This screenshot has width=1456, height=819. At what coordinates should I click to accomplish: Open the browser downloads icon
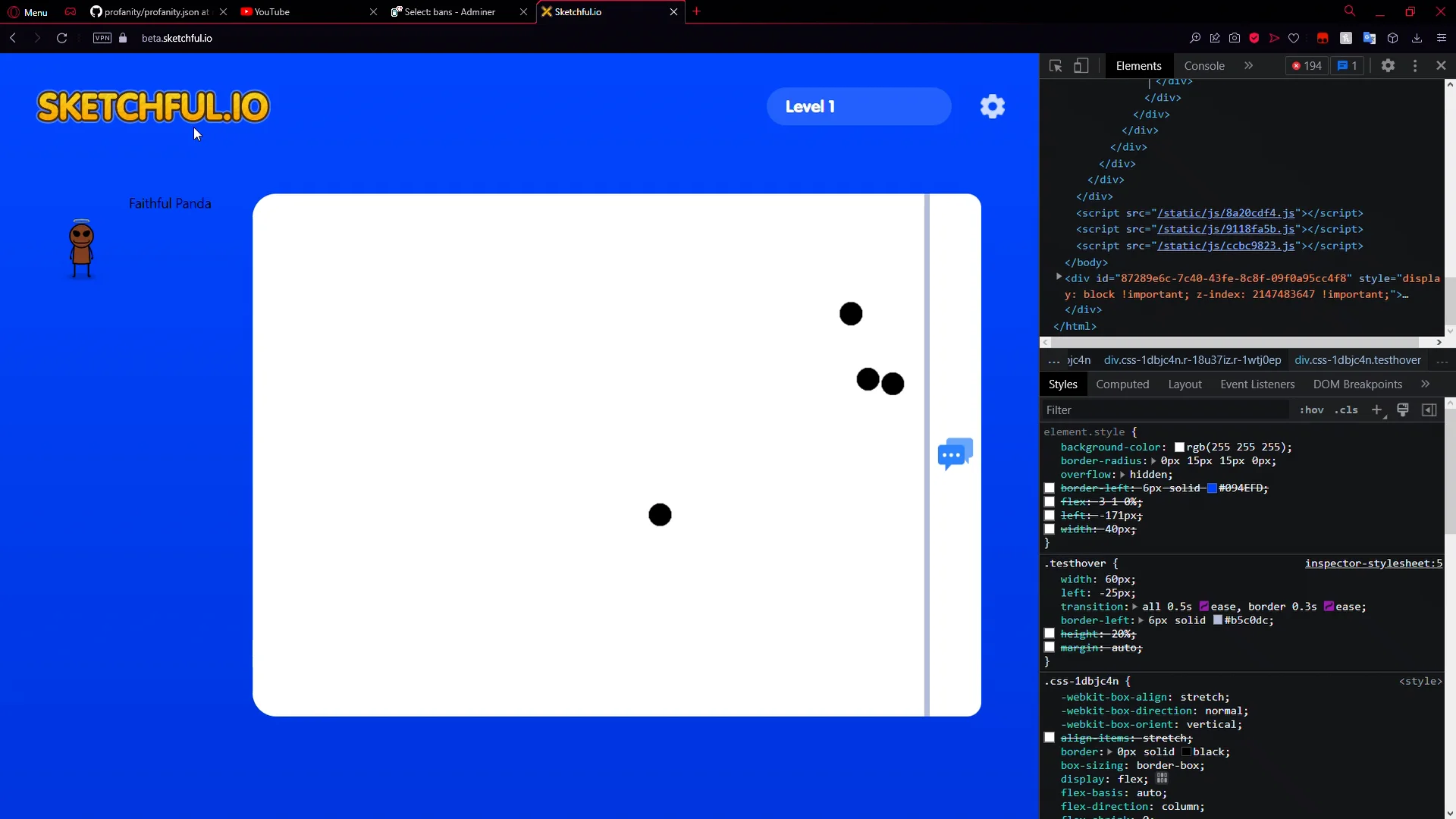coord(1417,38)
